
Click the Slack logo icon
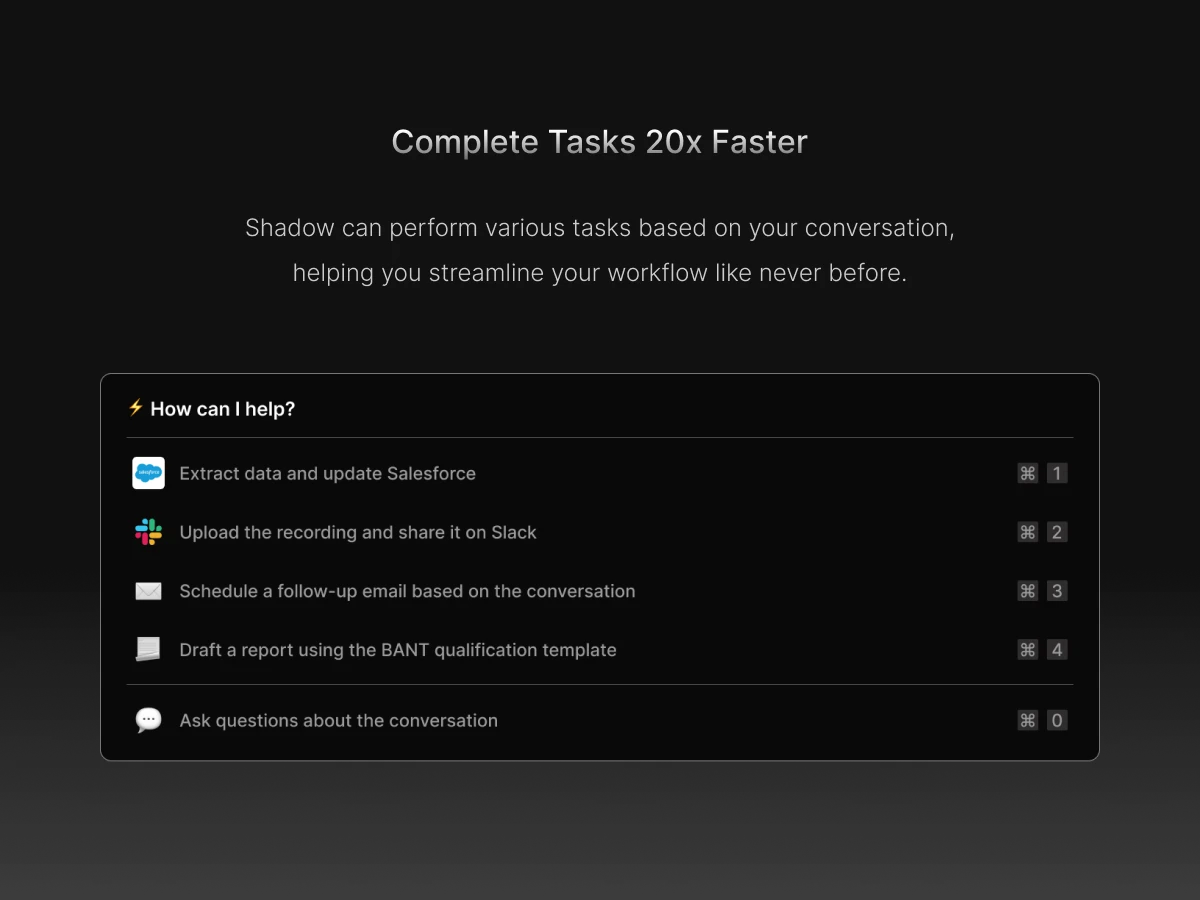[x=148, y=532]
